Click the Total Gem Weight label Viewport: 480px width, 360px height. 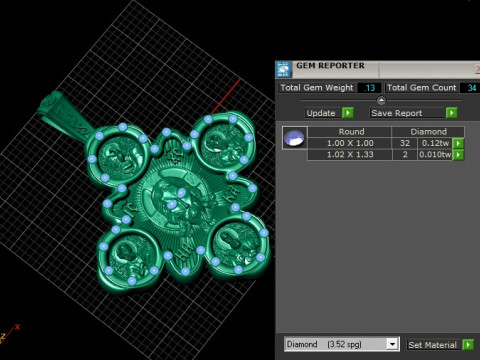click(x=317, y=88)
